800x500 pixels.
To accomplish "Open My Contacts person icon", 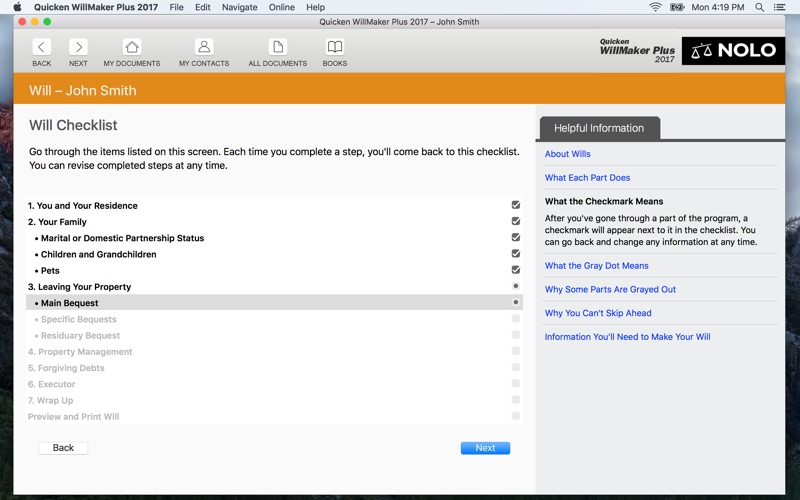I will pyautogui.click(x=204, y=47).
